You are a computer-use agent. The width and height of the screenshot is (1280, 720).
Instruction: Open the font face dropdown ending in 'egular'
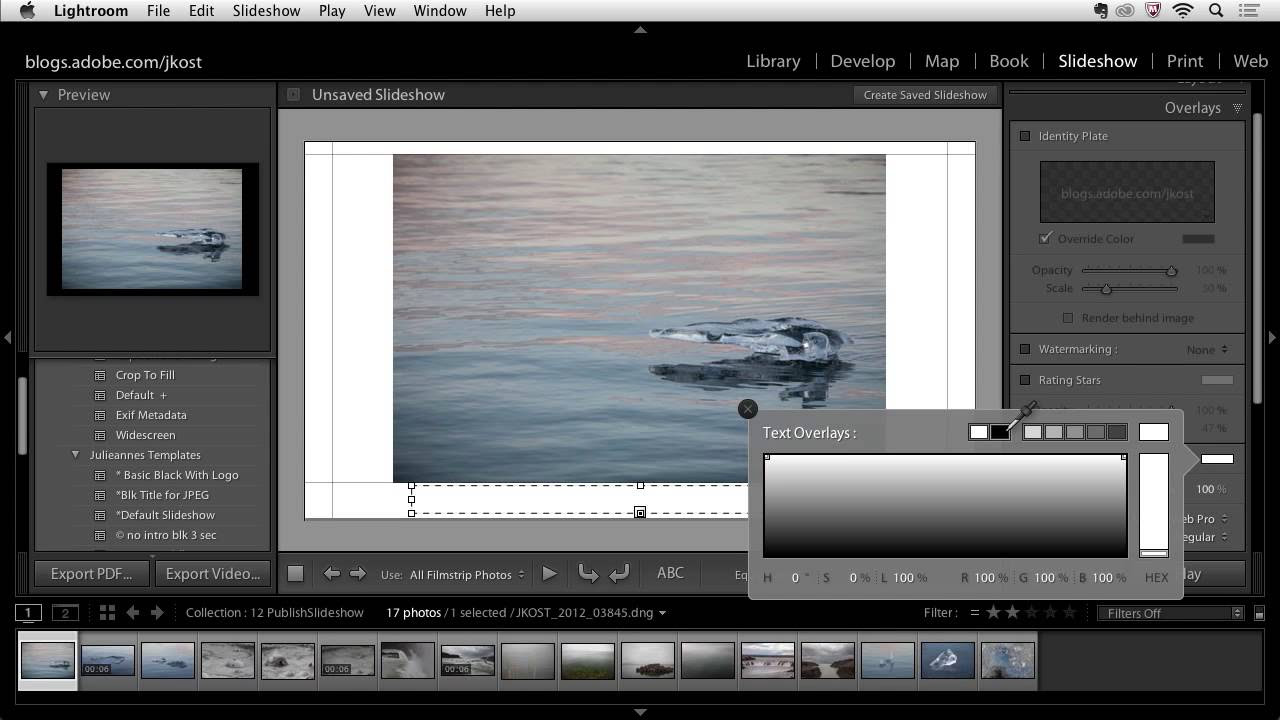click(x=1206, y=537)
